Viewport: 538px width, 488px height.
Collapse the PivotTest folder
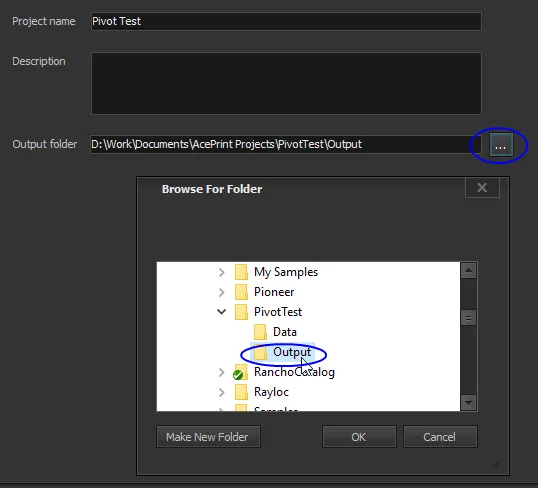(x=222, y=312)
